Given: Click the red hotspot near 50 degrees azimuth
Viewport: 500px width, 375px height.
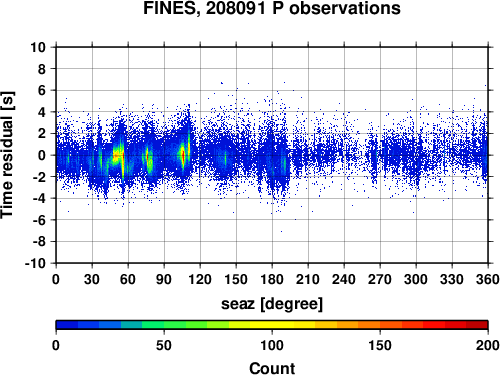Looking at the screenshot, I should pos(117,155).
